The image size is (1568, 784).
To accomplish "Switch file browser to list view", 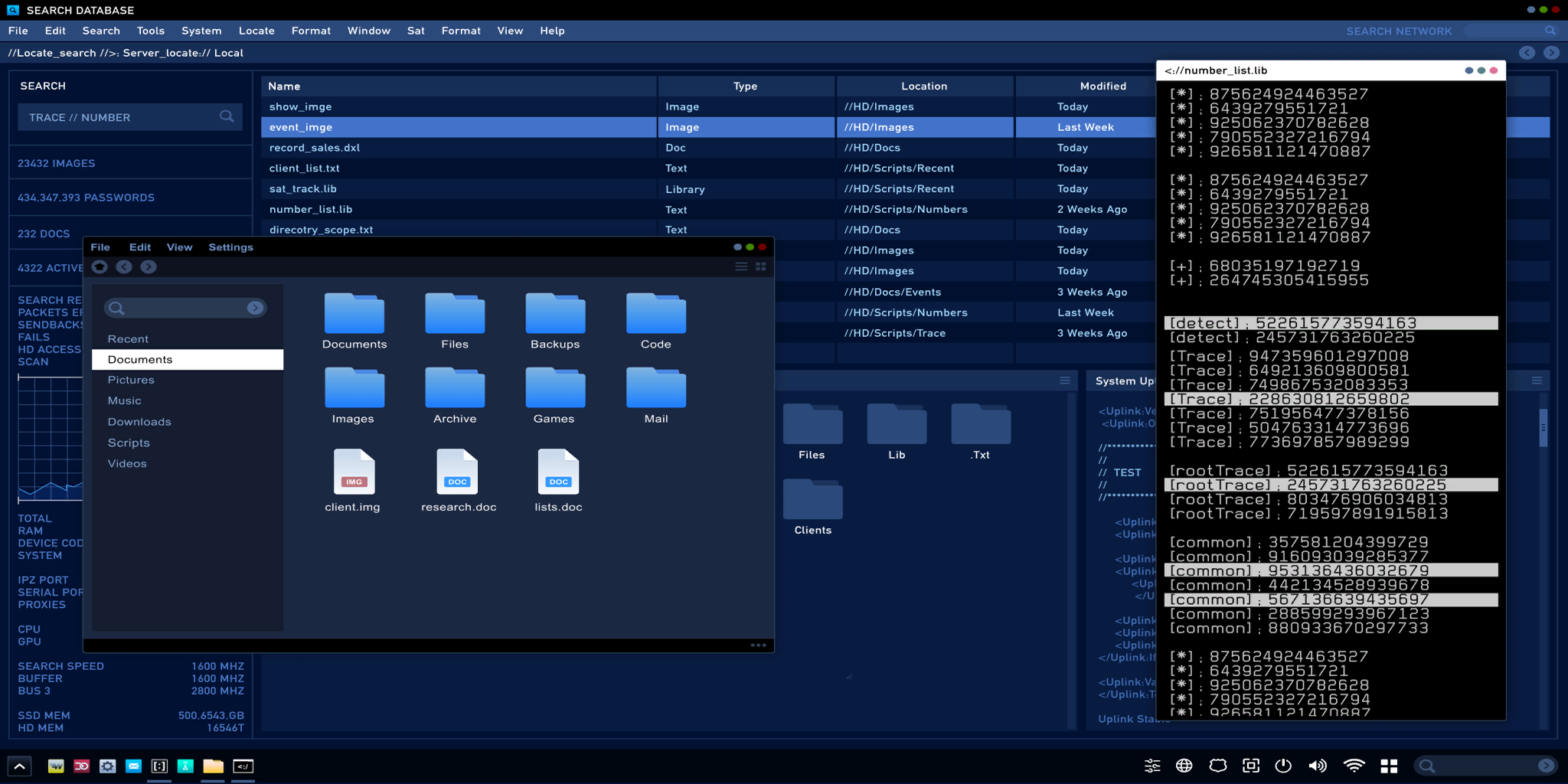I will tap(741, 266).
